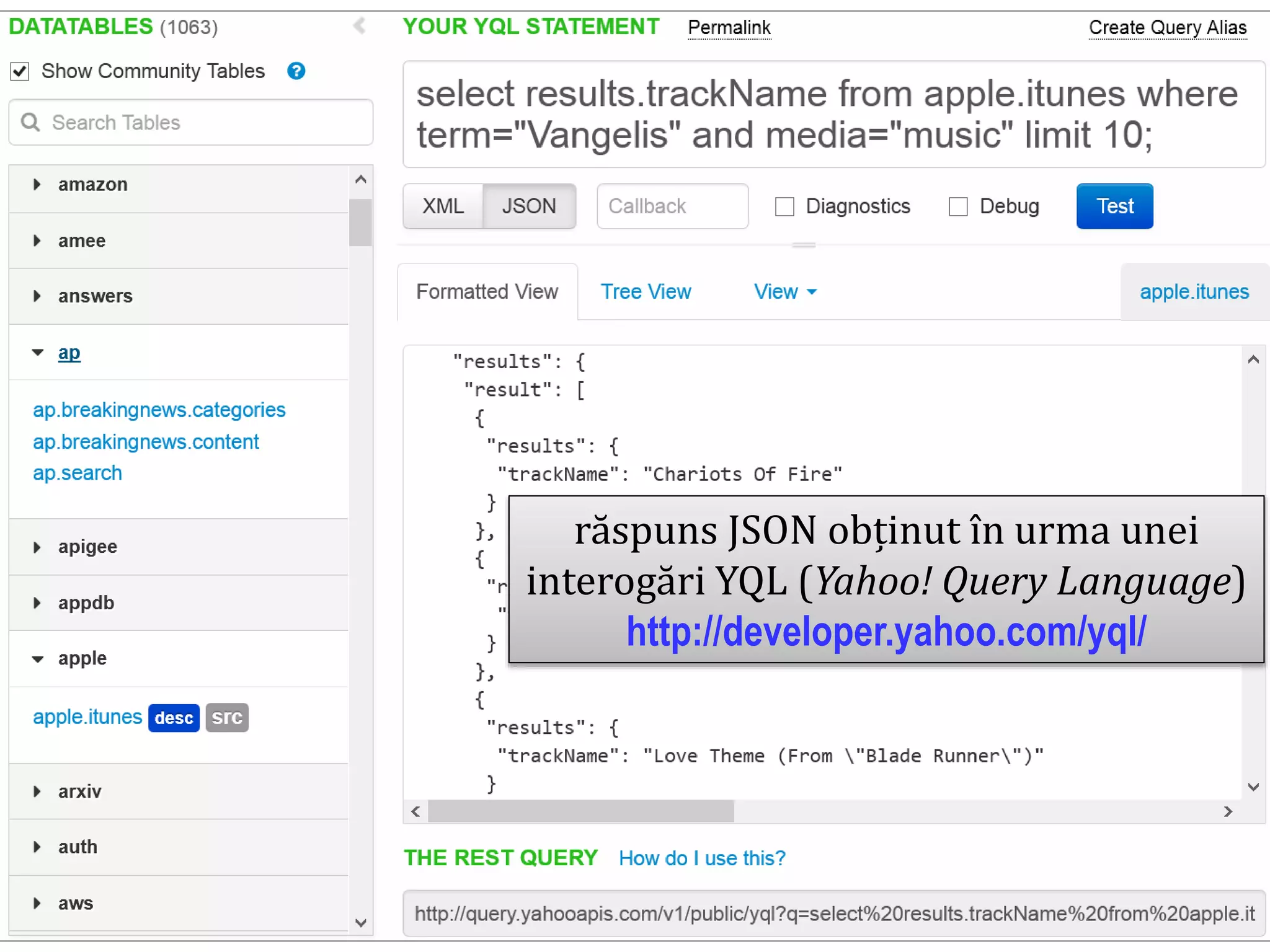Click the Love Theme trackName line

771,756
